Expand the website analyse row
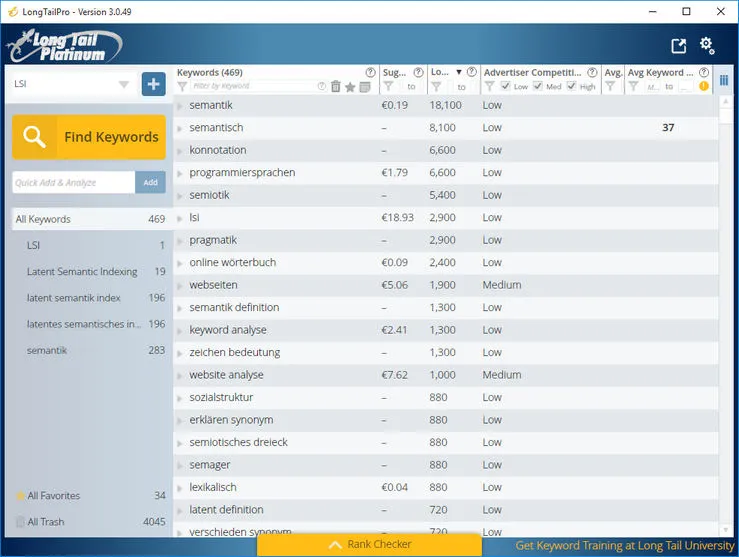Viewport: 739px width, 557px height. tap(180, 376)
